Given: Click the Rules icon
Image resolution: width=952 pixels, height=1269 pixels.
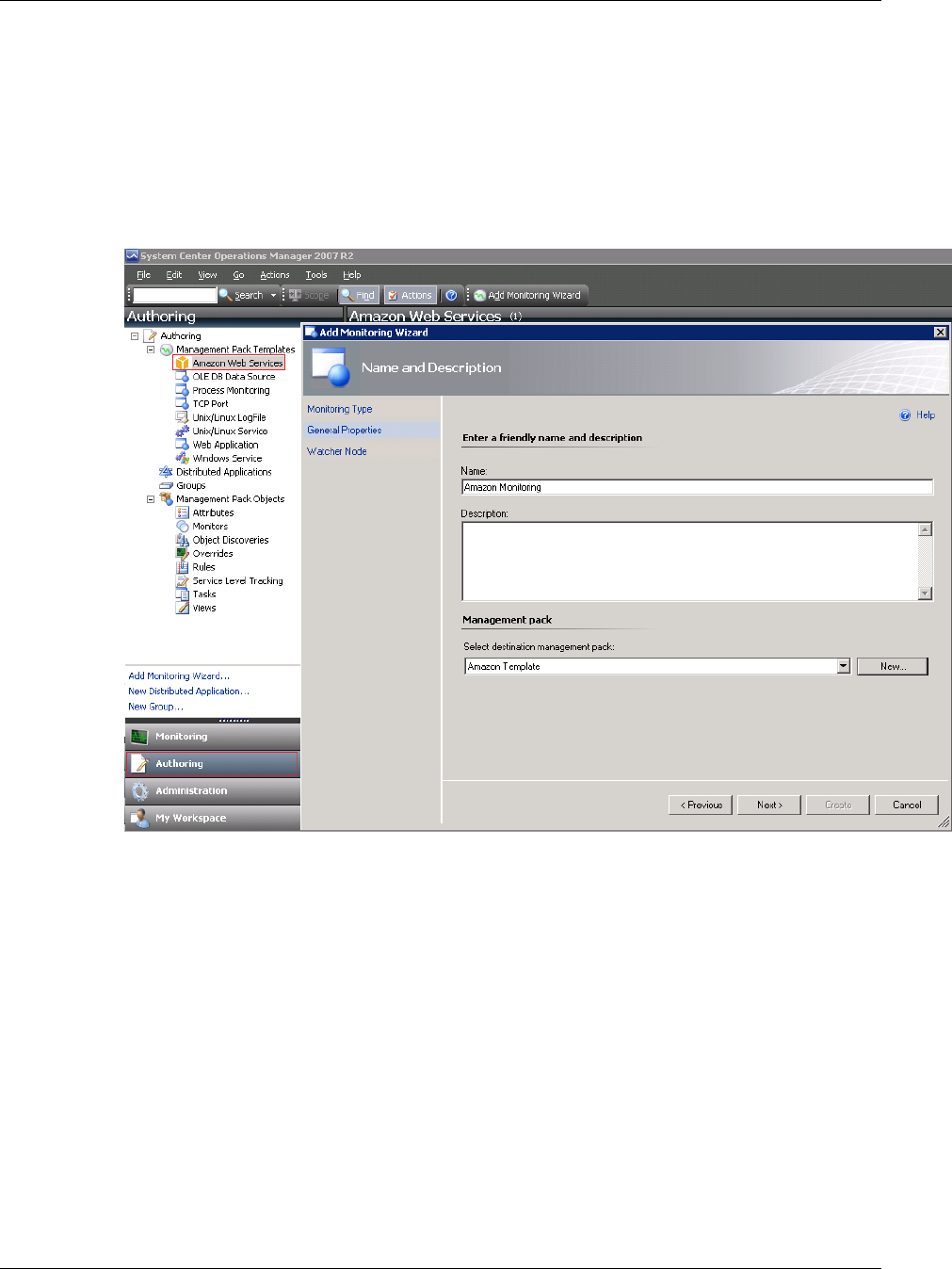Looking at the screenshot, I should tap(183, 567).
